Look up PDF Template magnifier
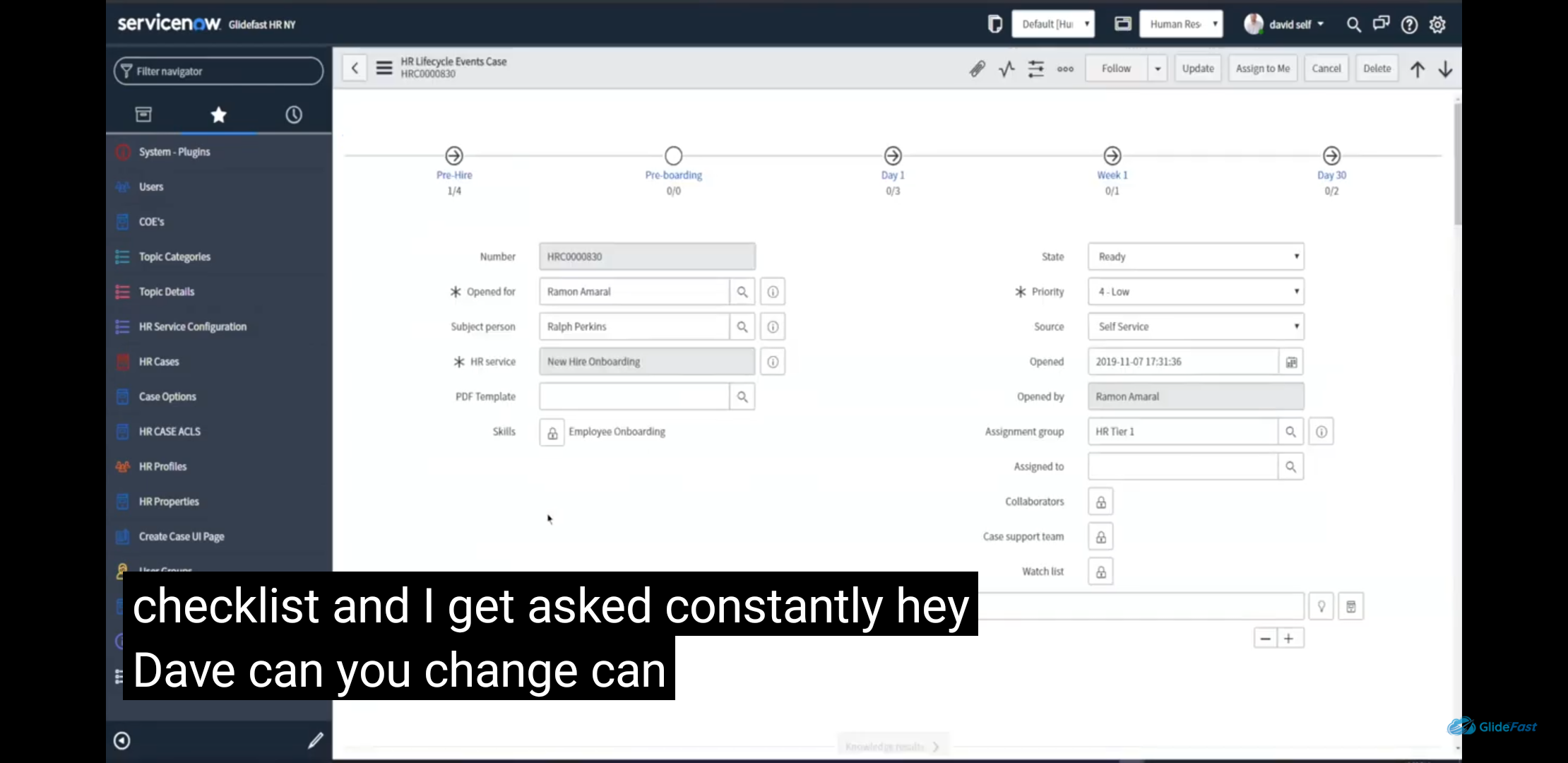Screen dimensions: 1568x763 [742, 396]
